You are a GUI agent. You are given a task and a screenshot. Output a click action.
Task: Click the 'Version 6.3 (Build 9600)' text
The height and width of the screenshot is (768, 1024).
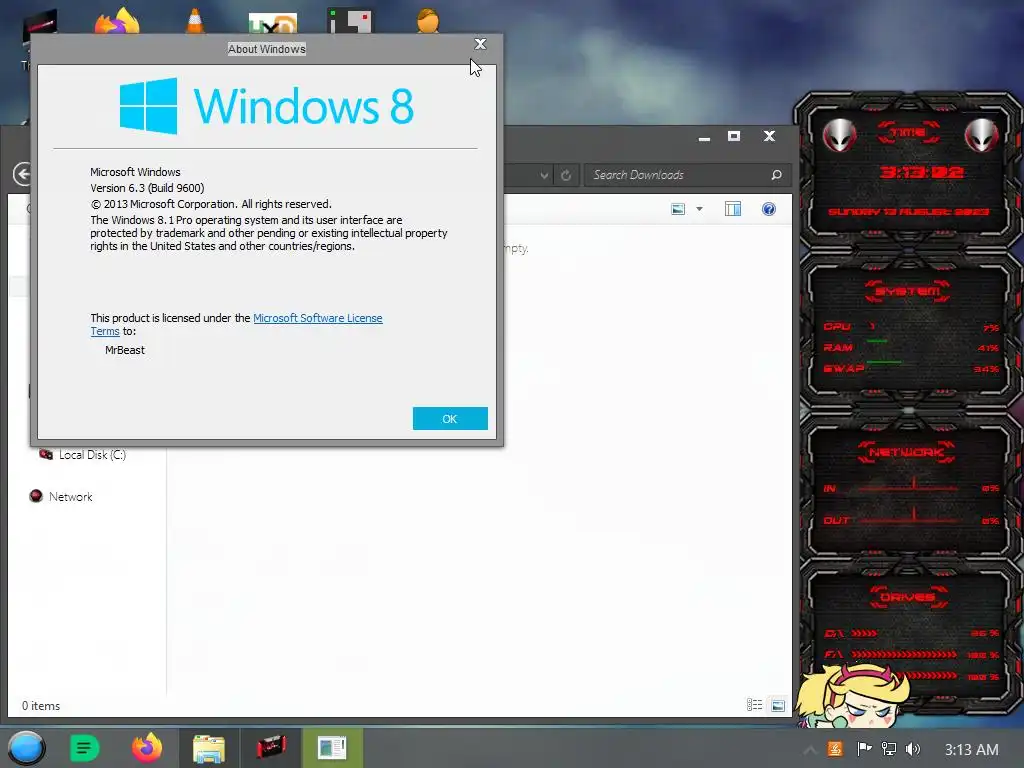147,188
